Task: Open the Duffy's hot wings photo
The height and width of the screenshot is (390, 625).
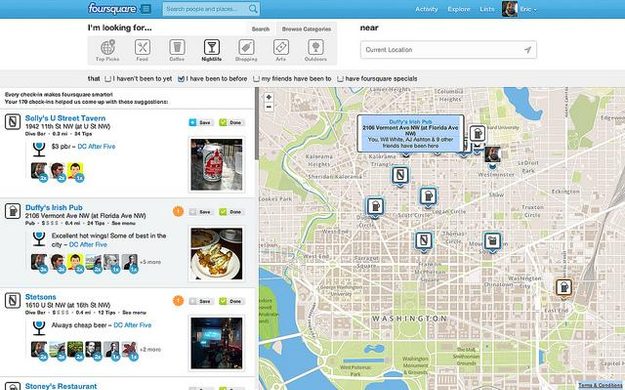Action: (x=216, y=254)
